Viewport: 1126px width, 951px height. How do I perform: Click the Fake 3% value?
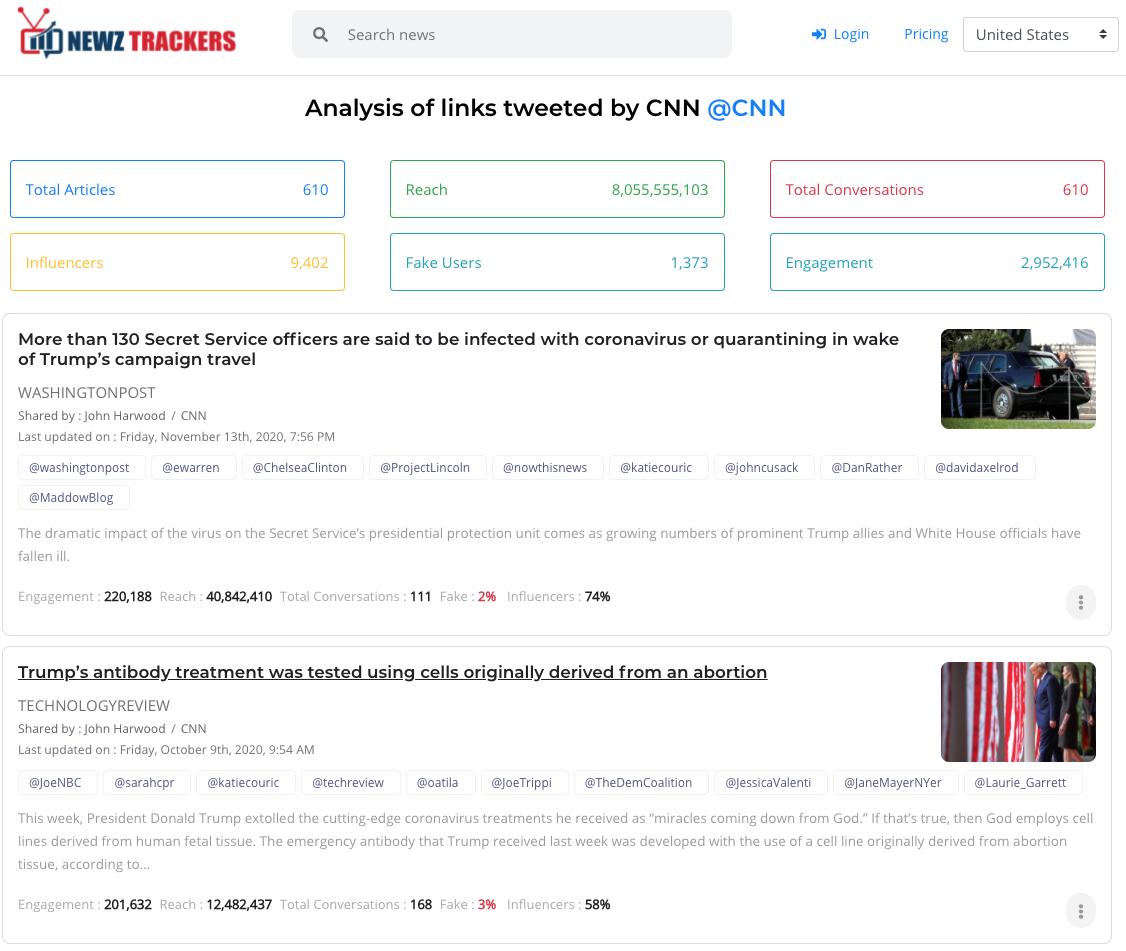[487, 905]
